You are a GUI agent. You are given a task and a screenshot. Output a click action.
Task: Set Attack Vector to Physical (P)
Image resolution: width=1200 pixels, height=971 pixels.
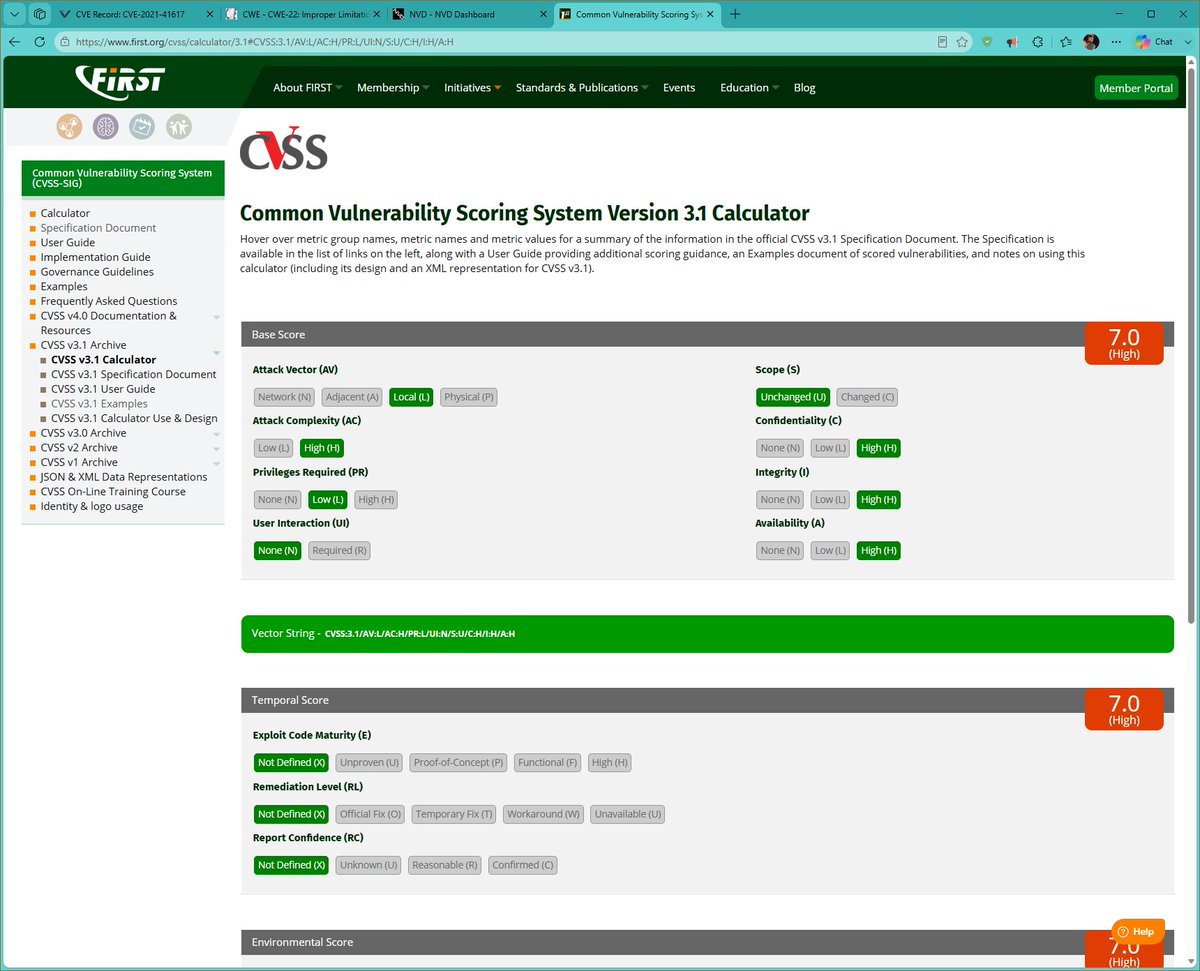(468, 397)
